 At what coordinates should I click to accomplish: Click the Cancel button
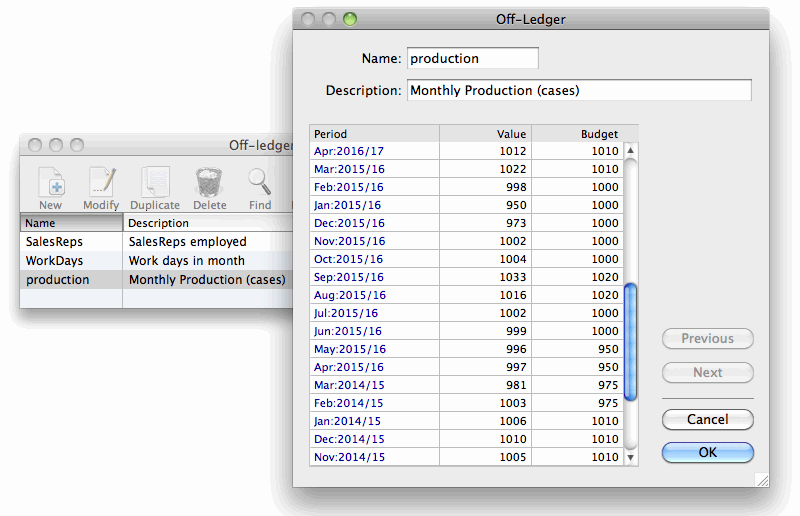pyautogui.click(x=708, y=419)
